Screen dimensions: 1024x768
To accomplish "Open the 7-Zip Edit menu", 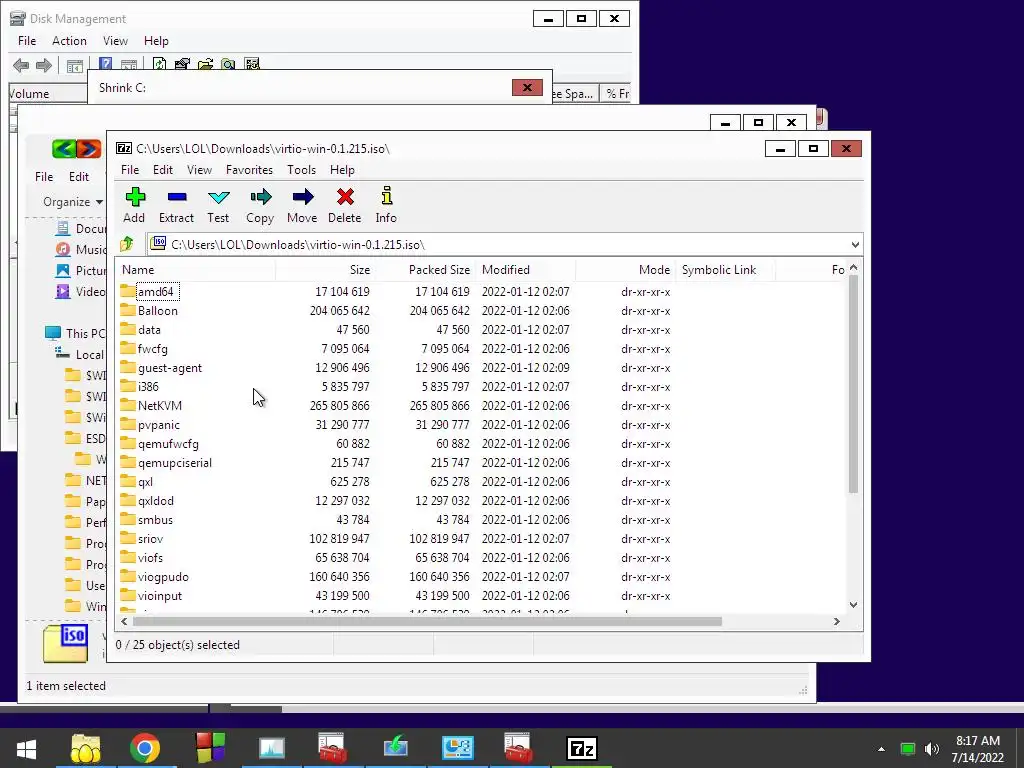I will point(163,170).
